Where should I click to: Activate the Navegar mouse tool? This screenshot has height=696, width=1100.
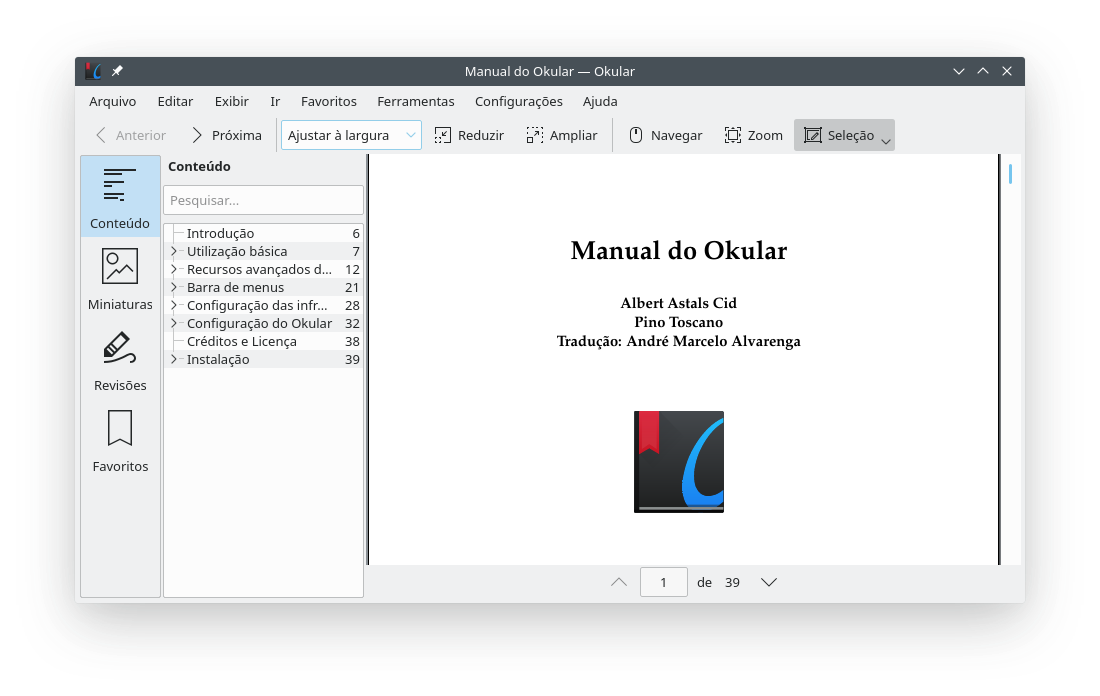coord(636,135)
